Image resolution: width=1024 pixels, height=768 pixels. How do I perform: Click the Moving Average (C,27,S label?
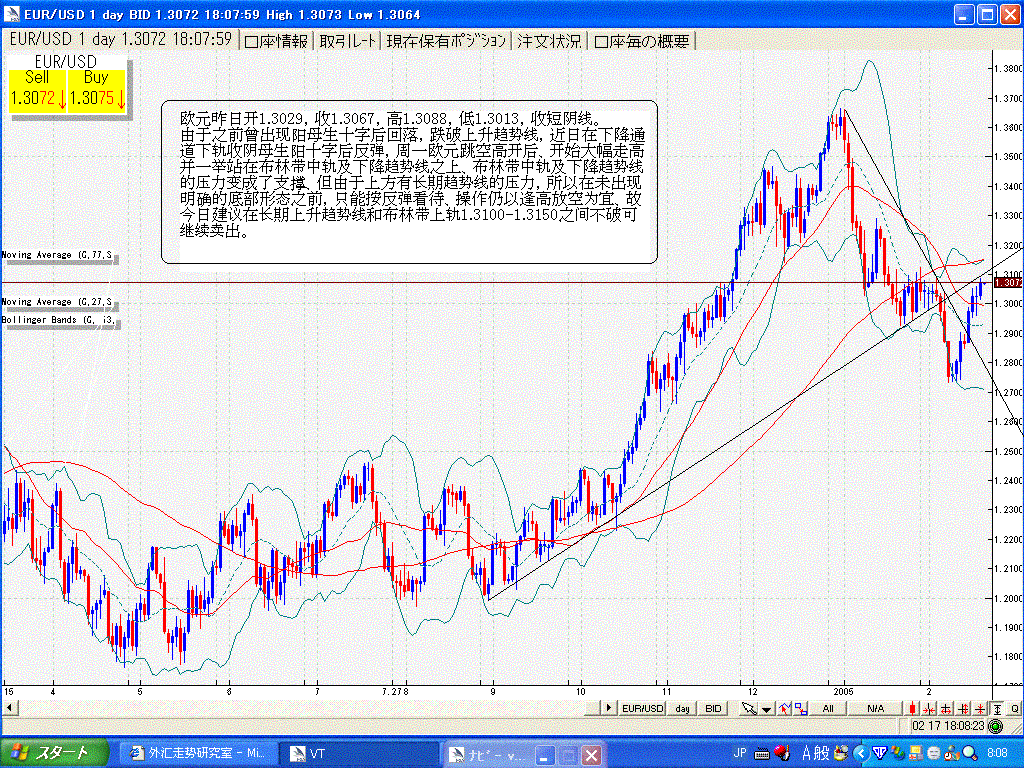click(57, 302)
